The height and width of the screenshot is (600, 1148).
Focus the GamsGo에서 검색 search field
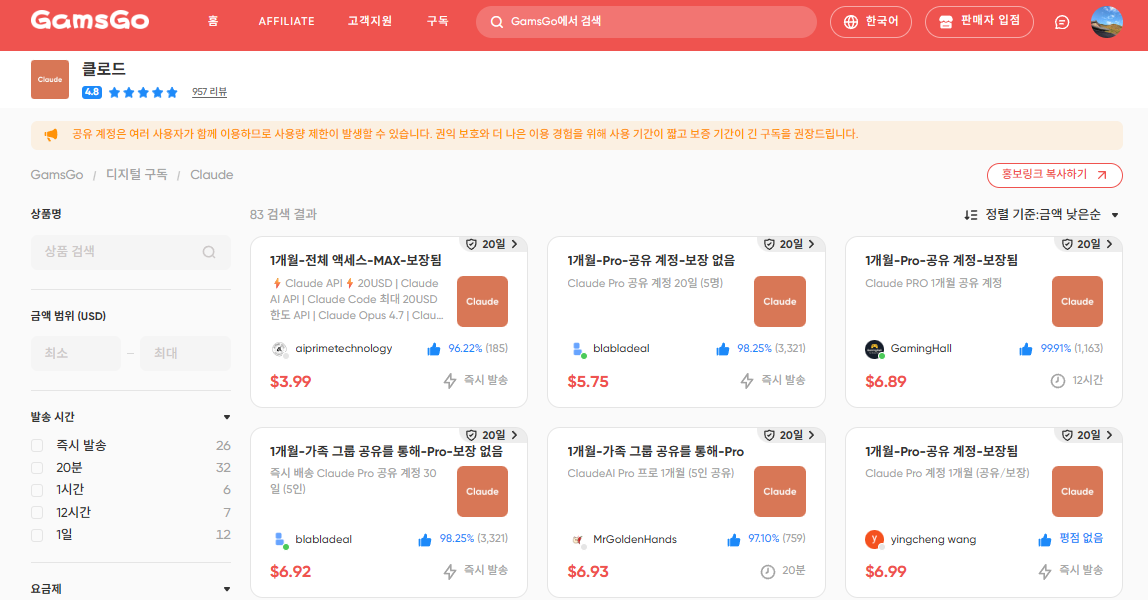click(x=646, y=22)
